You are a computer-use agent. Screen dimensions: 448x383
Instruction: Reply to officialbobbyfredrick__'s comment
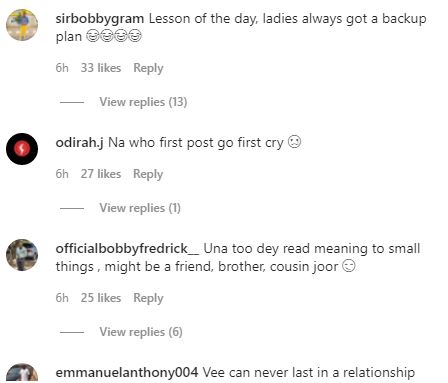tap(148, 298)
